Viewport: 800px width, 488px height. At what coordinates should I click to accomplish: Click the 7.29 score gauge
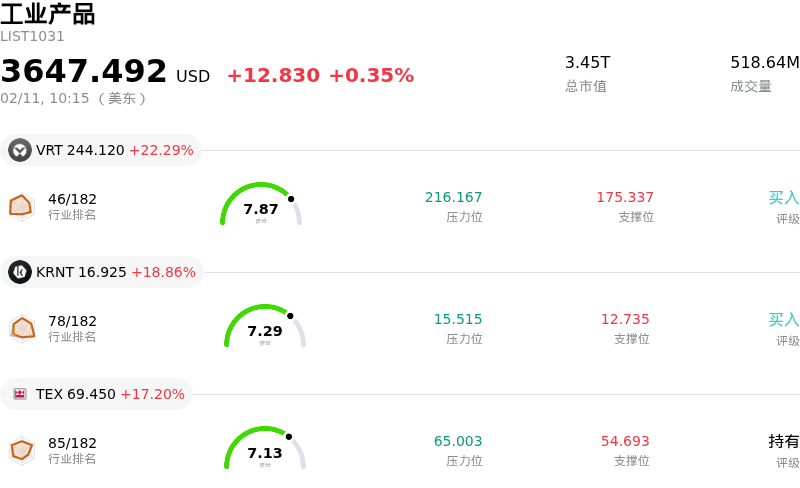[265, 328]
